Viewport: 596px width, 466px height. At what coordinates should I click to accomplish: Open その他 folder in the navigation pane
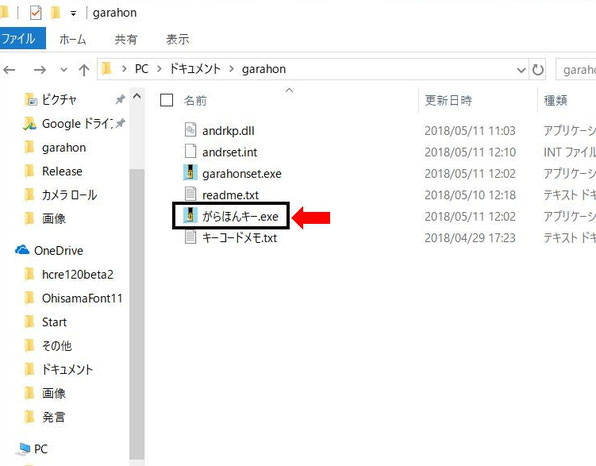click(x=57, y=346)
